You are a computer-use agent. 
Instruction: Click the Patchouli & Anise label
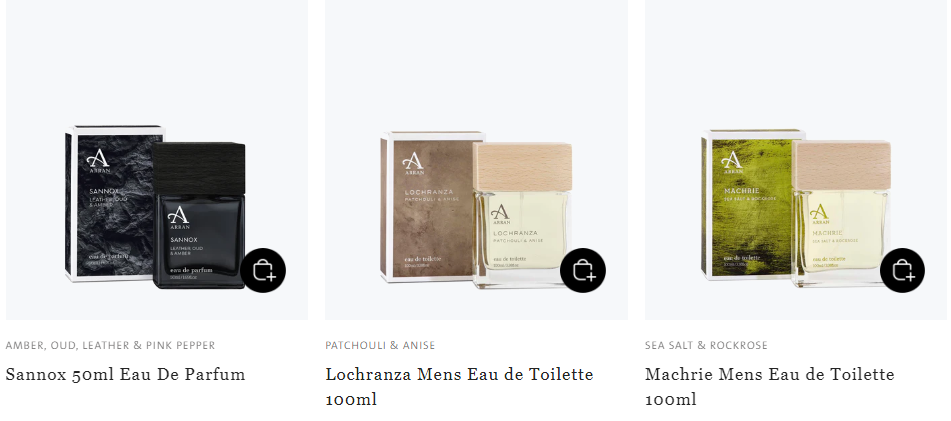[x=380, y=346]
